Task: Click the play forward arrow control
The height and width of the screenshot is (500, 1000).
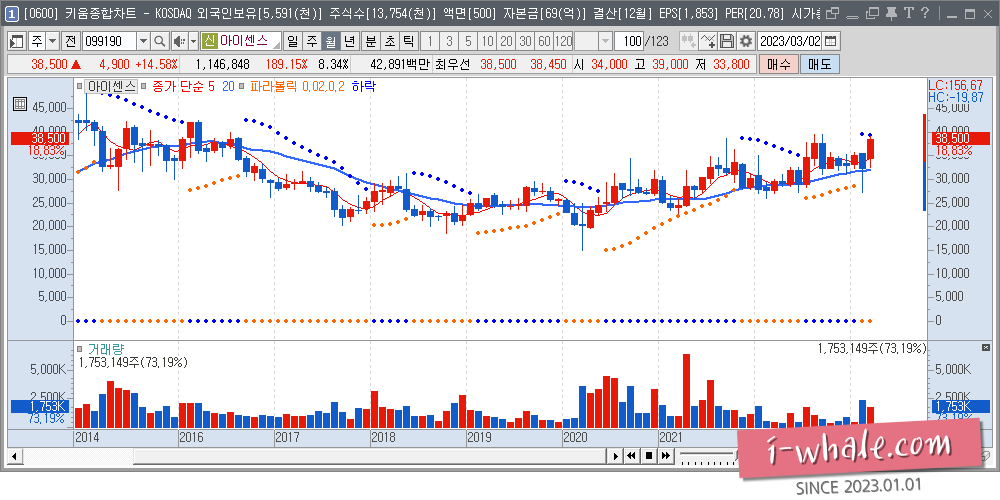Action: tap(615, 455)
